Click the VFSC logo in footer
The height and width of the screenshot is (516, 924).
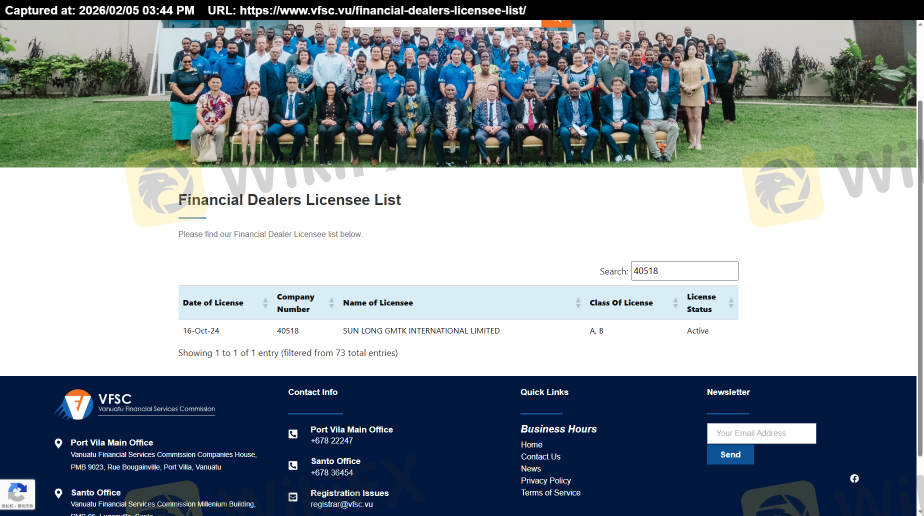click(x=134, y=405)
